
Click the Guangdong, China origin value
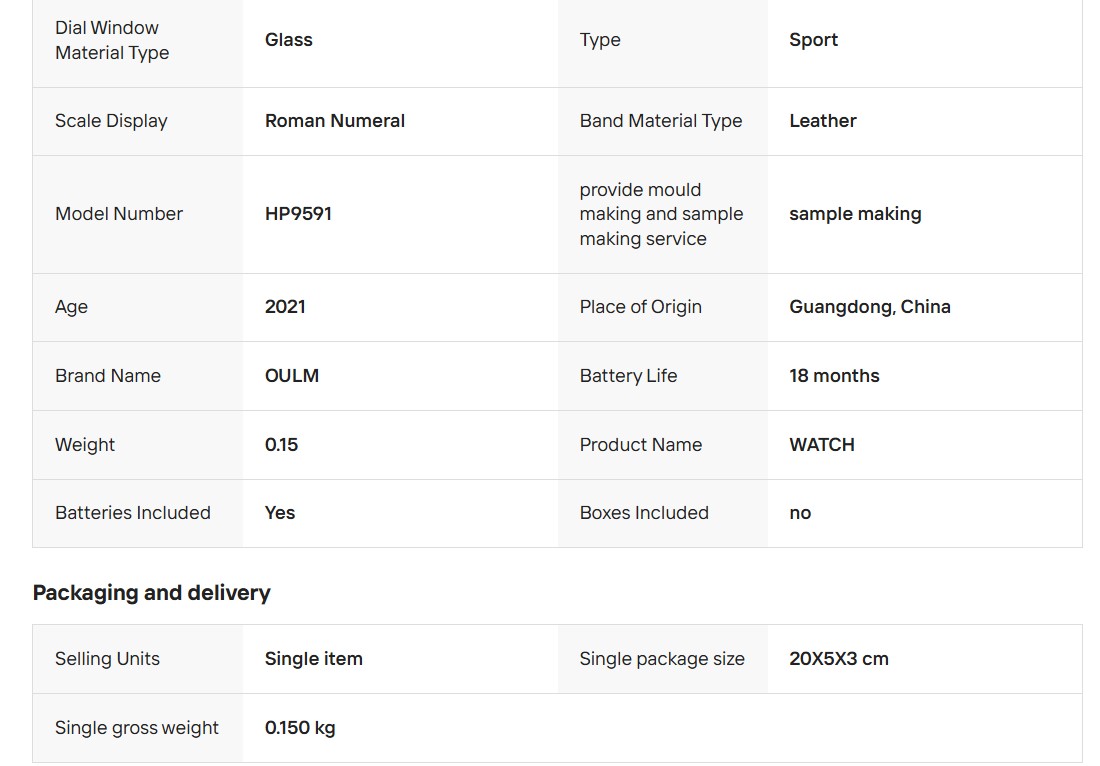click(x=869, y=307)
